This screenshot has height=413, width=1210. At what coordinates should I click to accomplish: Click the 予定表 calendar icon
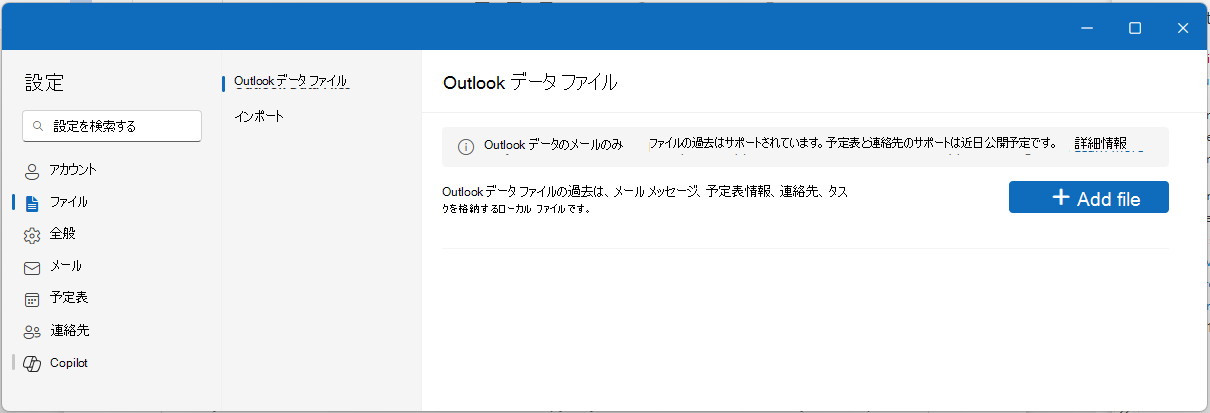32,299
